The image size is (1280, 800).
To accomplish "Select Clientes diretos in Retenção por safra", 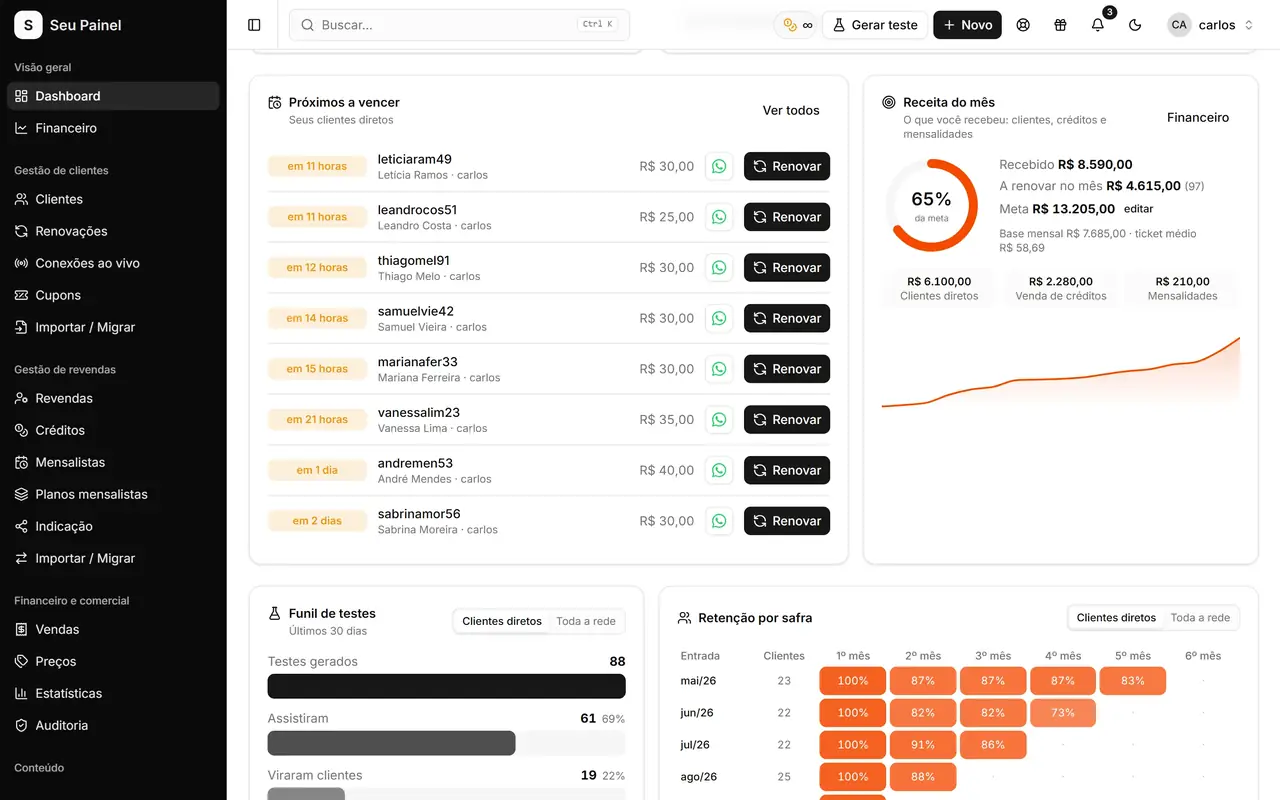I will 1116,618.
